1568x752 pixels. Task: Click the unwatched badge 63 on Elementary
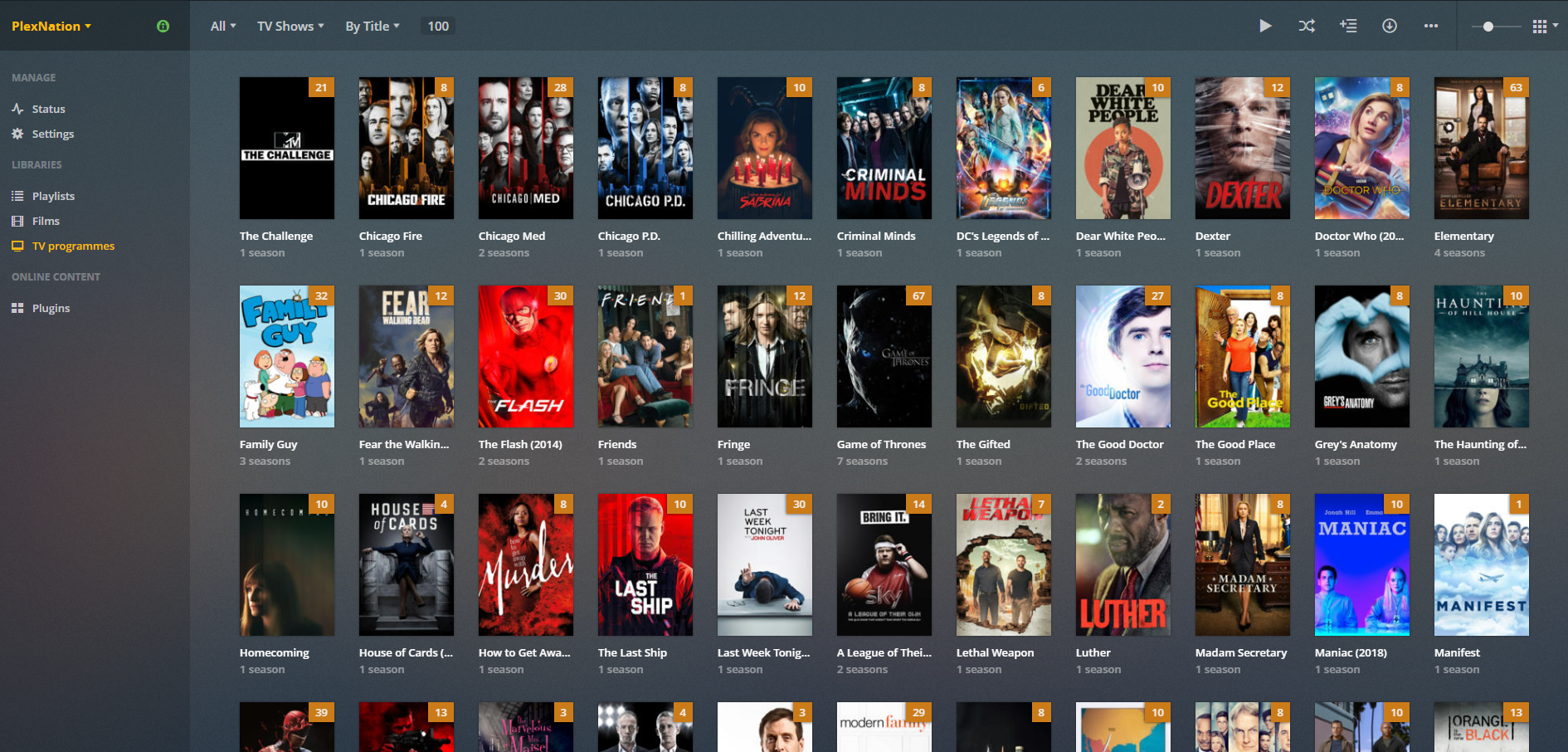(1516, 87)
